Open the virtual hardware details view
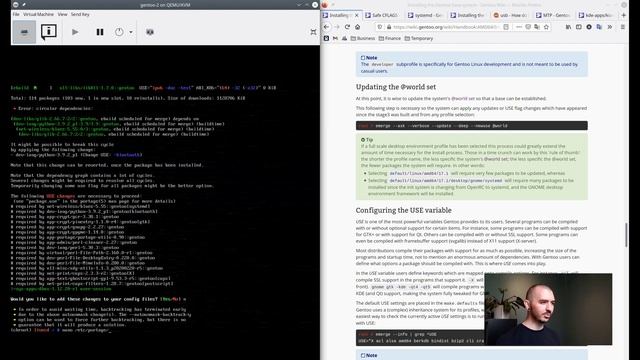640x360 pixels. click(x=49, y=32)
